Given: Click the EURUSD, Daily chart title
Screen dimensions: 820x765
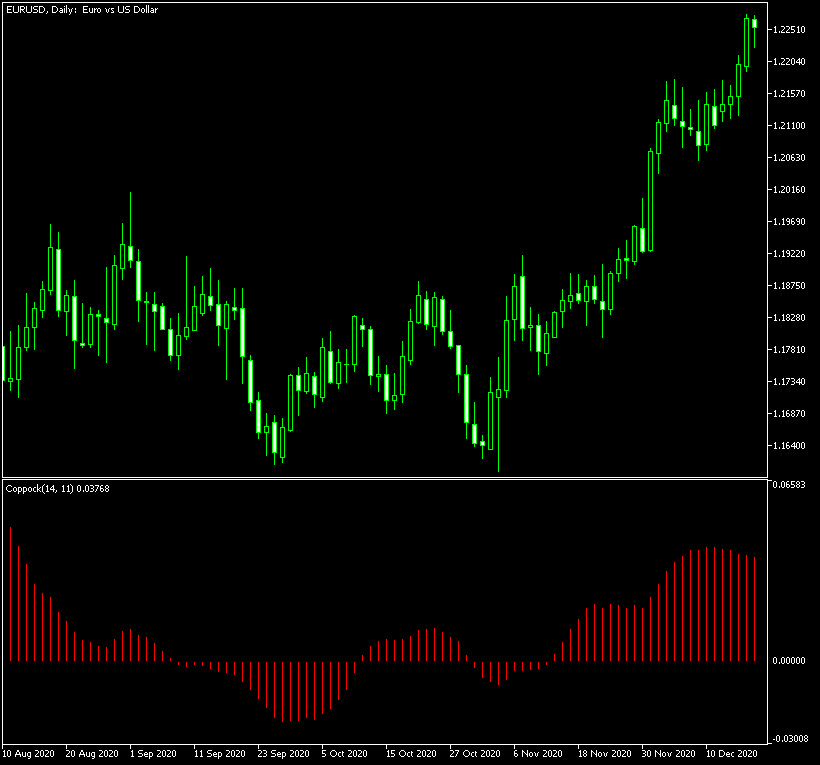Looking at the screenshot, I should (x=81, y=10).
